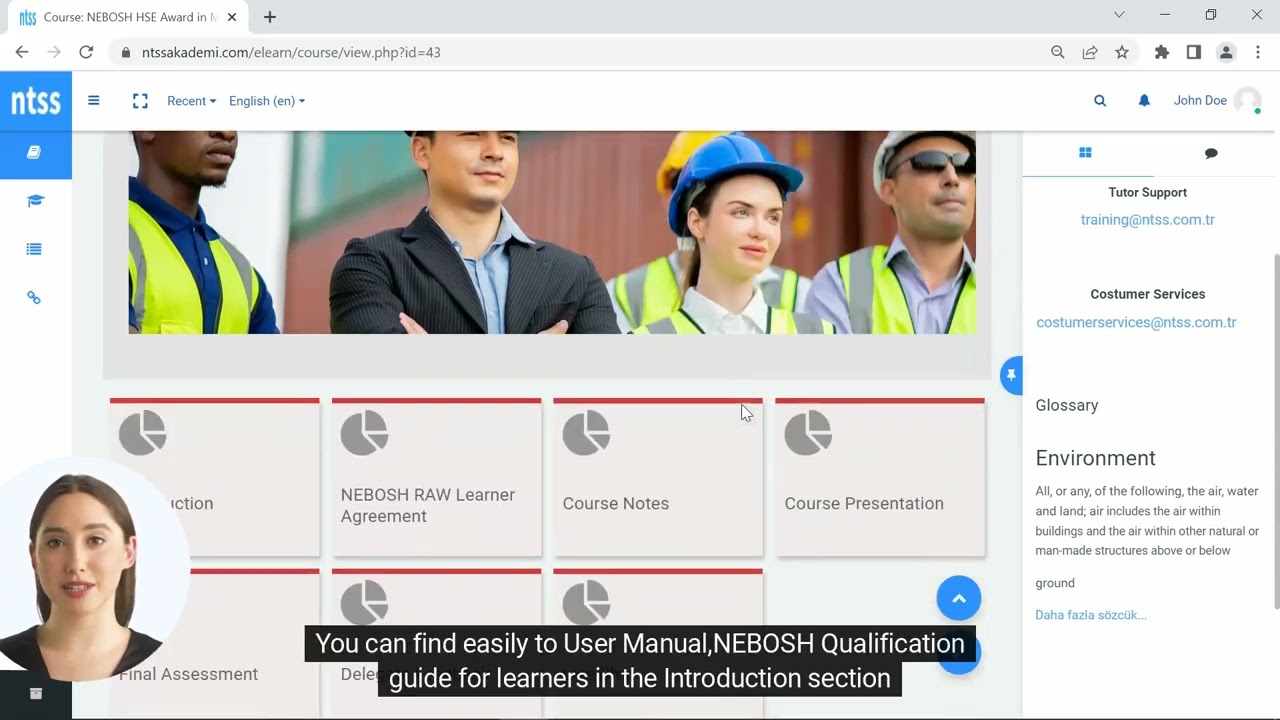The image size is (1280, 720).
Task: Open the list sidebar icon
Action: (x=34, y=249)
